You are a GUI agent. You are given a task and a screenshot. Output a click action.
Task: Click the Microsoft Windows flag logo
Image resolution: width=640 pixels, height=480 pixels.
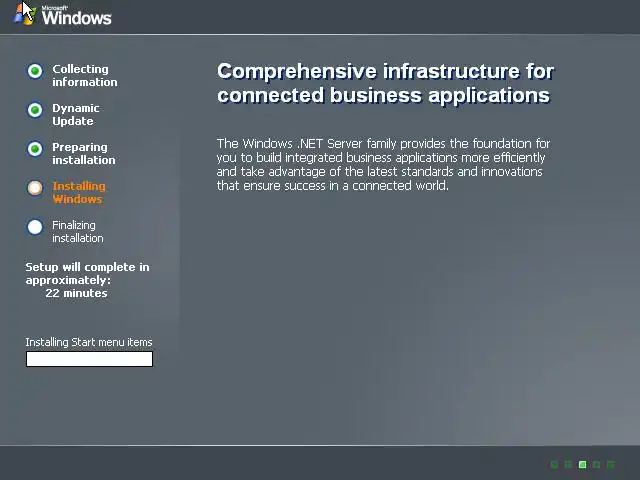click(24, 15)
